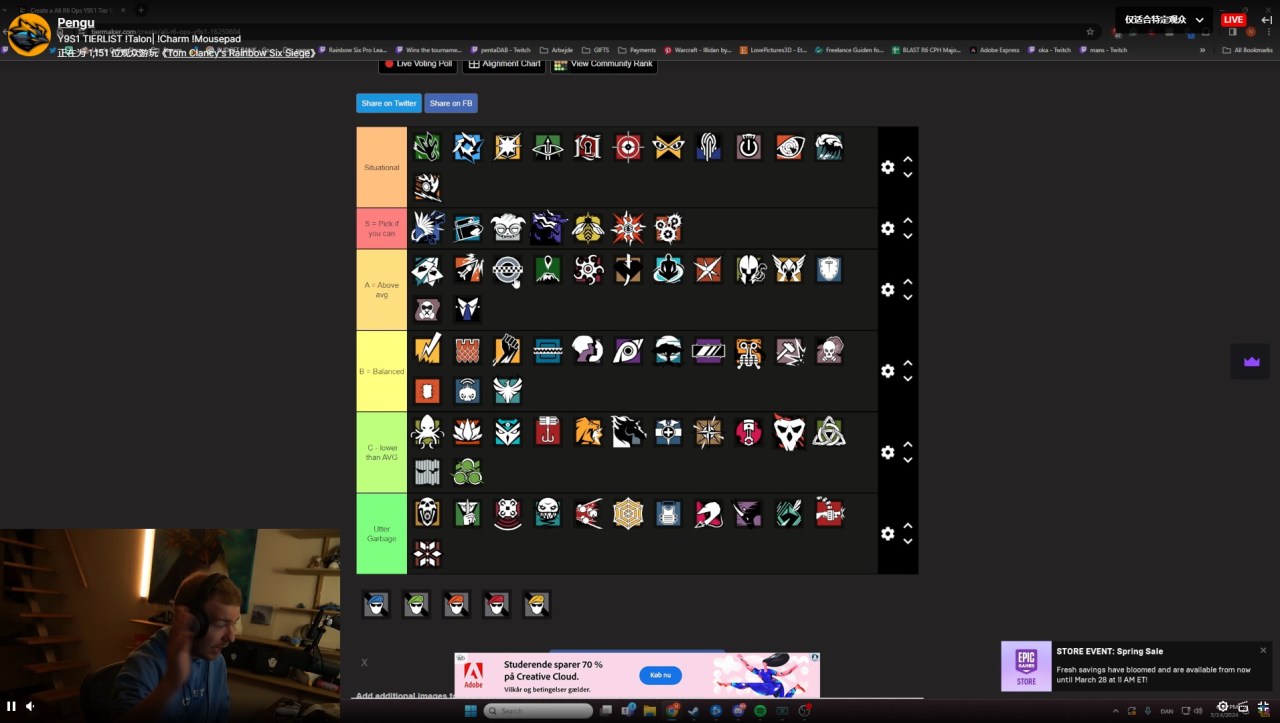Image resolution: width=1280 pixels, height=723 pixels.
Task: Move Utter Garbage row down
Action: pos(908,542)
